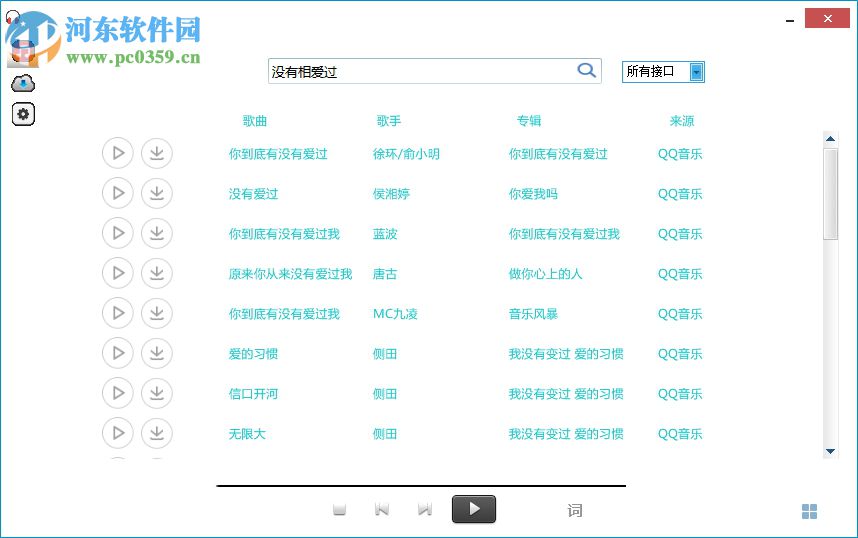
Task: Click artist name 唐古
Action: 385,274
